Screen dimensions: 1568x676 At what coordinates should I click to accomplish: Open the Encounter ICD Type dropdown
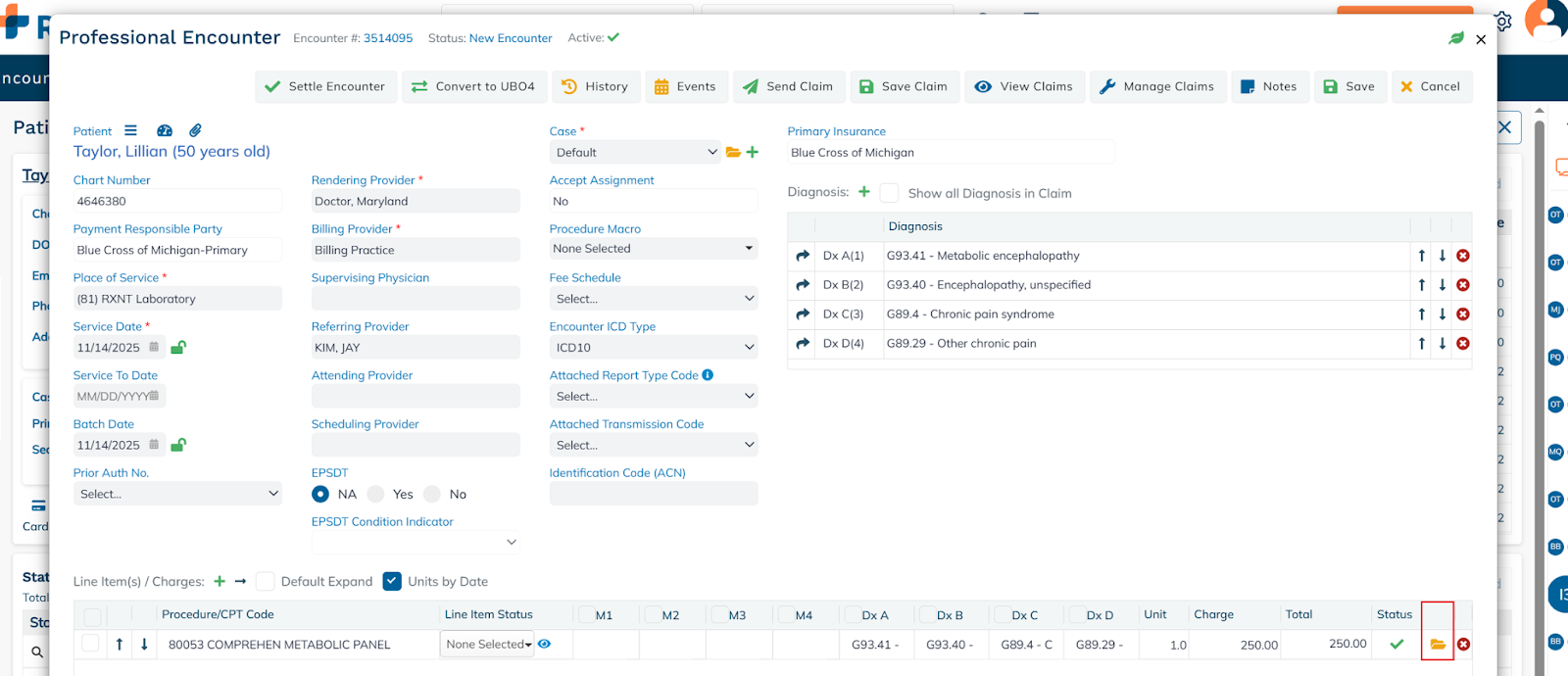tap(653, 348)
